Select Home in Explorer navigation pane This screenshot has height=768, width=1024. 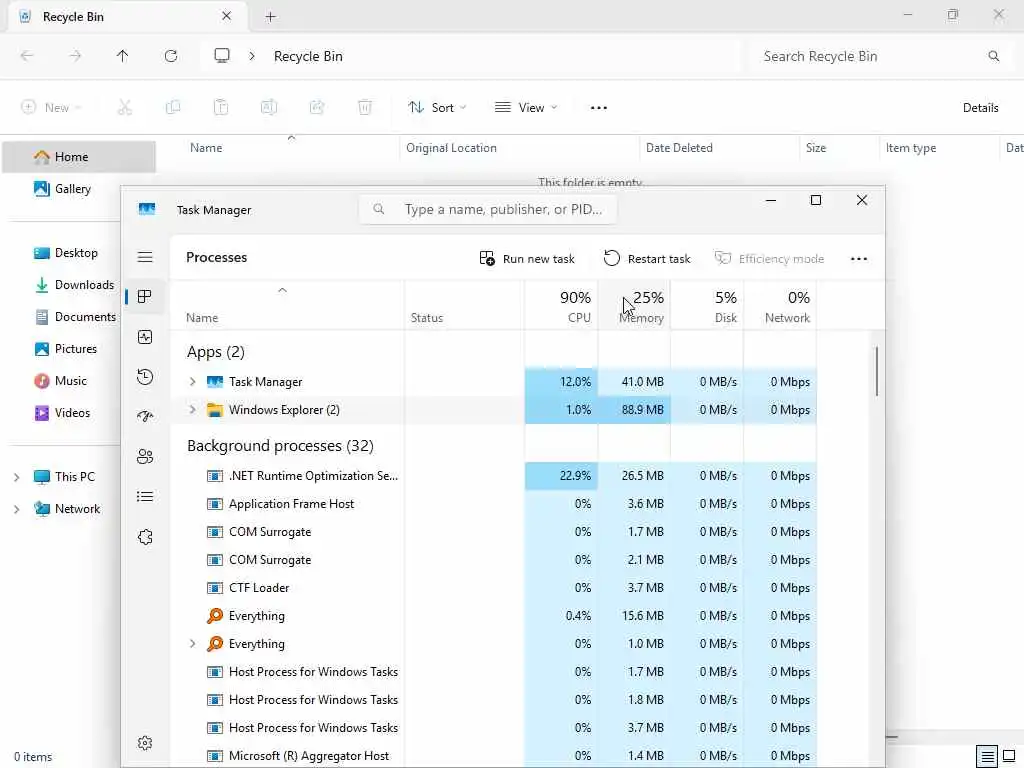(79, 157)
